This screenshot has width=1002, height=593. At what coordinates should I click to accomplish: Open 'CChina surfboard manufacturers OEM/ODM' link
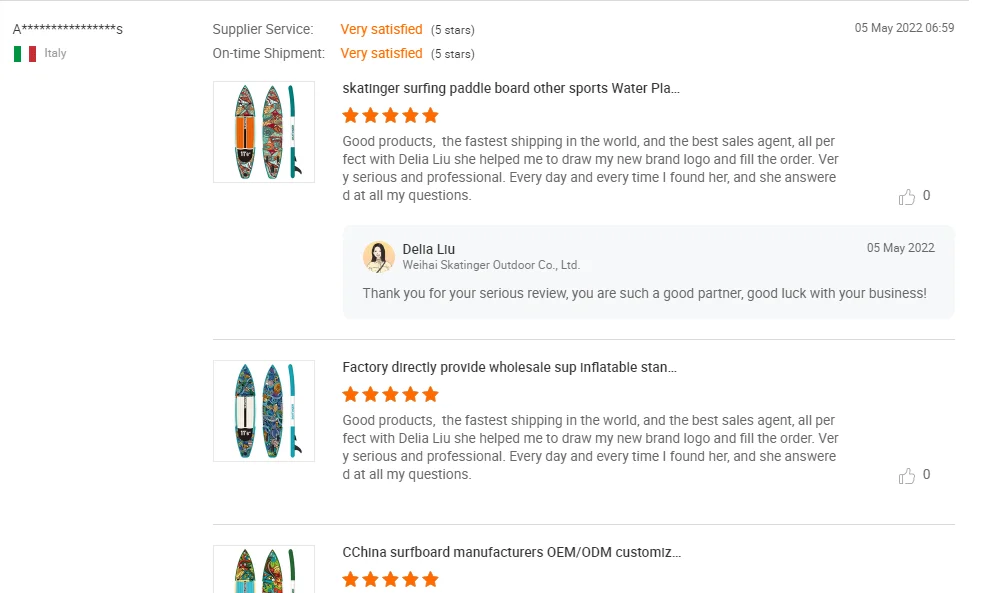point(511,552)
